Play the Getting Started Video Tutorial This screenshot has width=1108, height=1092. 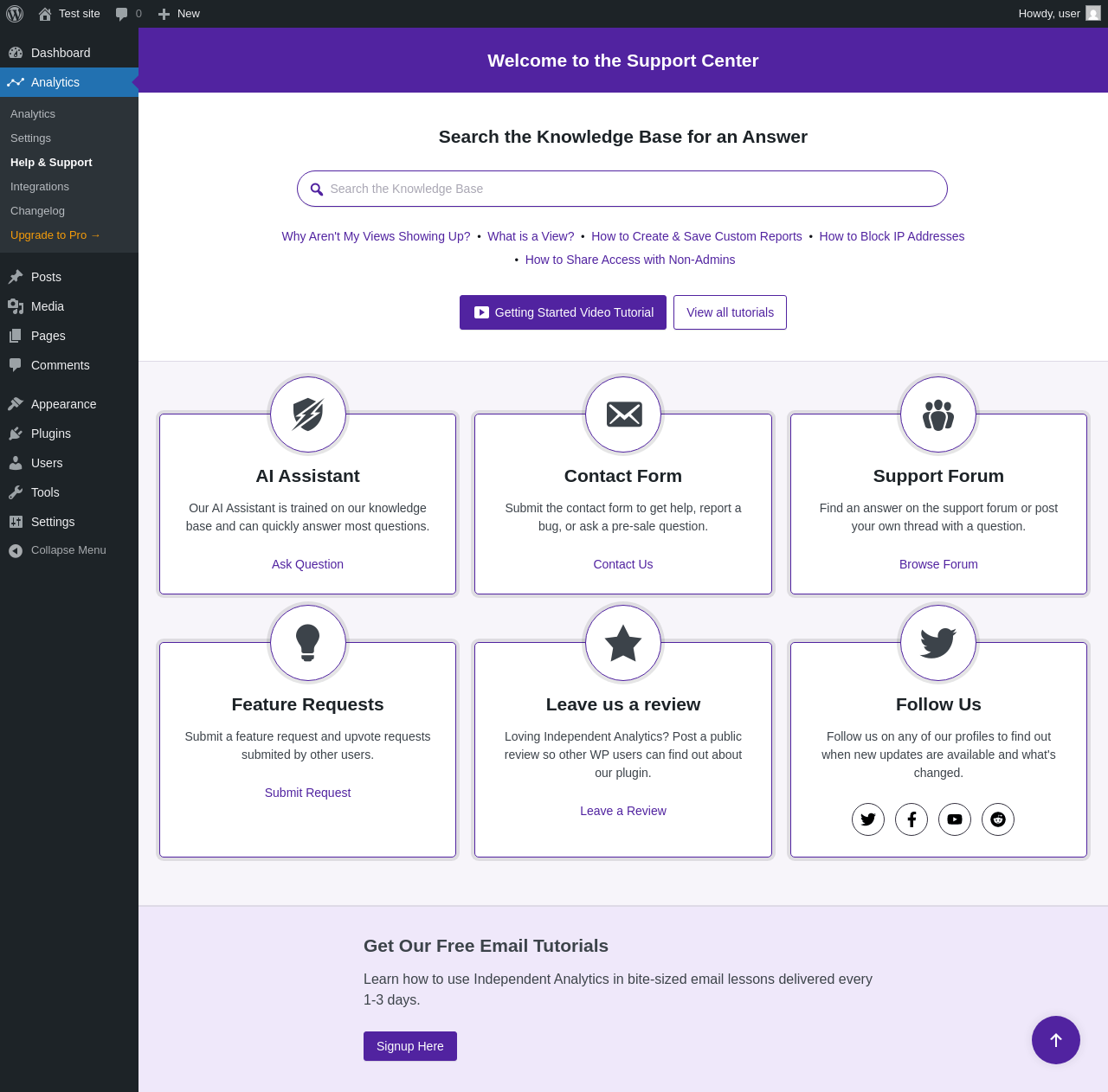click(x=563, y=312)
